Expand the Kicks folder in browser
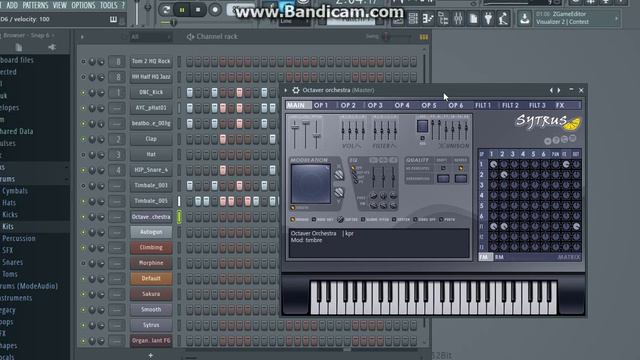Viewport: 640px width, 360px height. click(x=10, y=215)
